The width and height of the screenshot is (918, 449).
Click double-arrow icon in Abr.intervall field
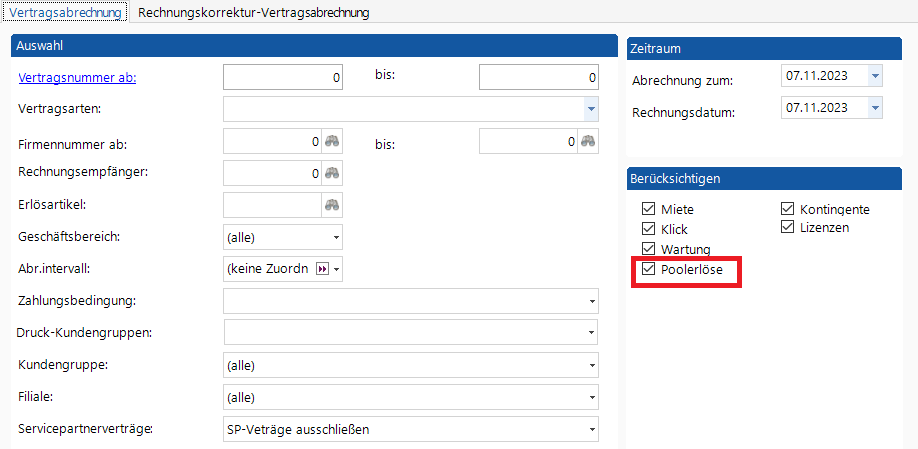[x=322, y=269]
